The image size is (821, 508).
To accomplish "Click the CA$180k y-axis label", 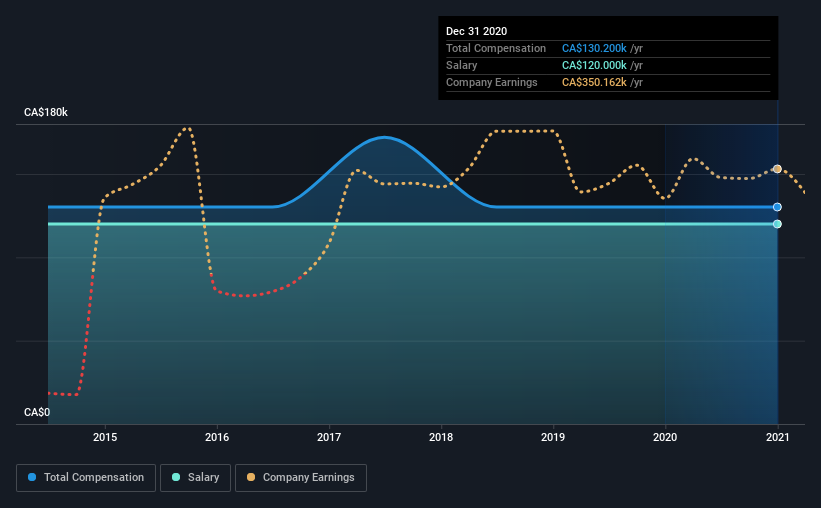I will (46, 113).
